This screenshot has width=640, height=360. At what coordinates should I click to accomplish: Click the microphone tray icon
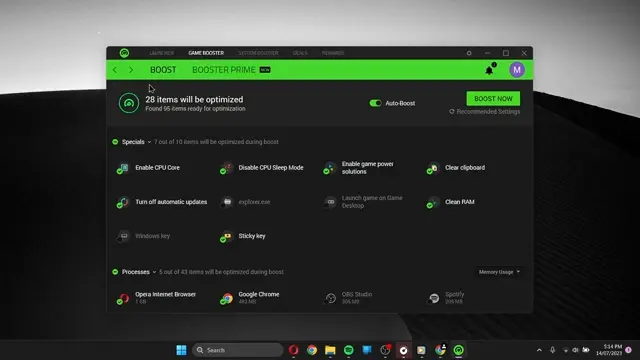(x=552, y=350)
